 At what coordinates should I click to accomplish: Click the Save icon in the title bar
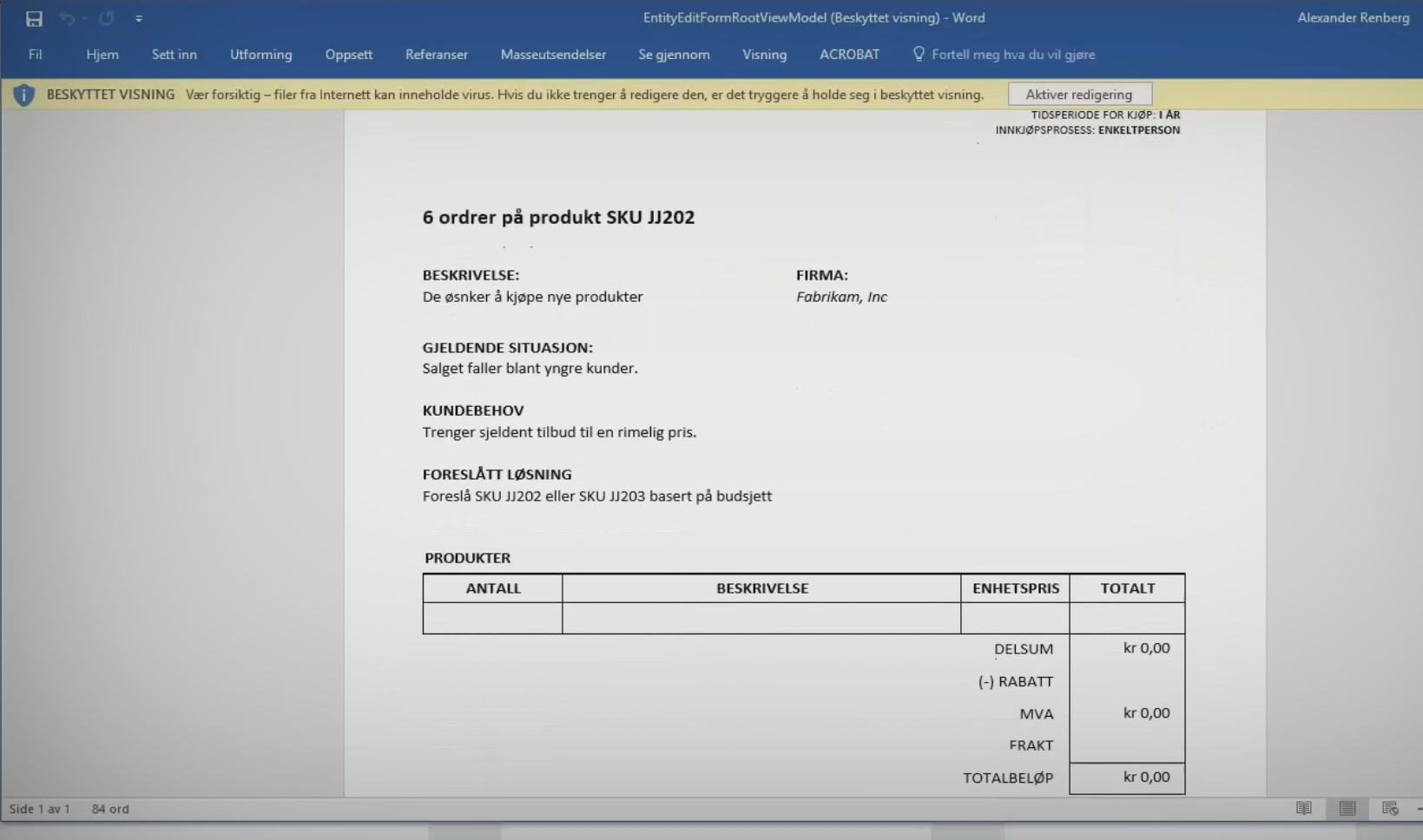pos(34,18)
